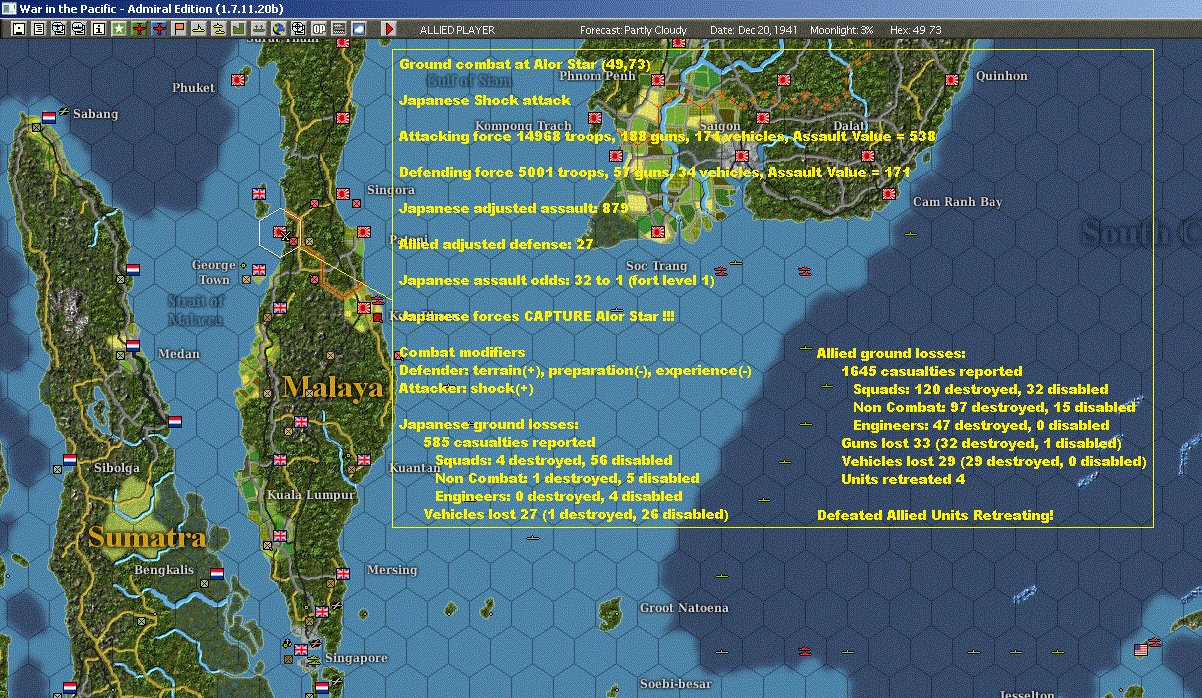Click the single yellow ship toolbar icon

199,29
